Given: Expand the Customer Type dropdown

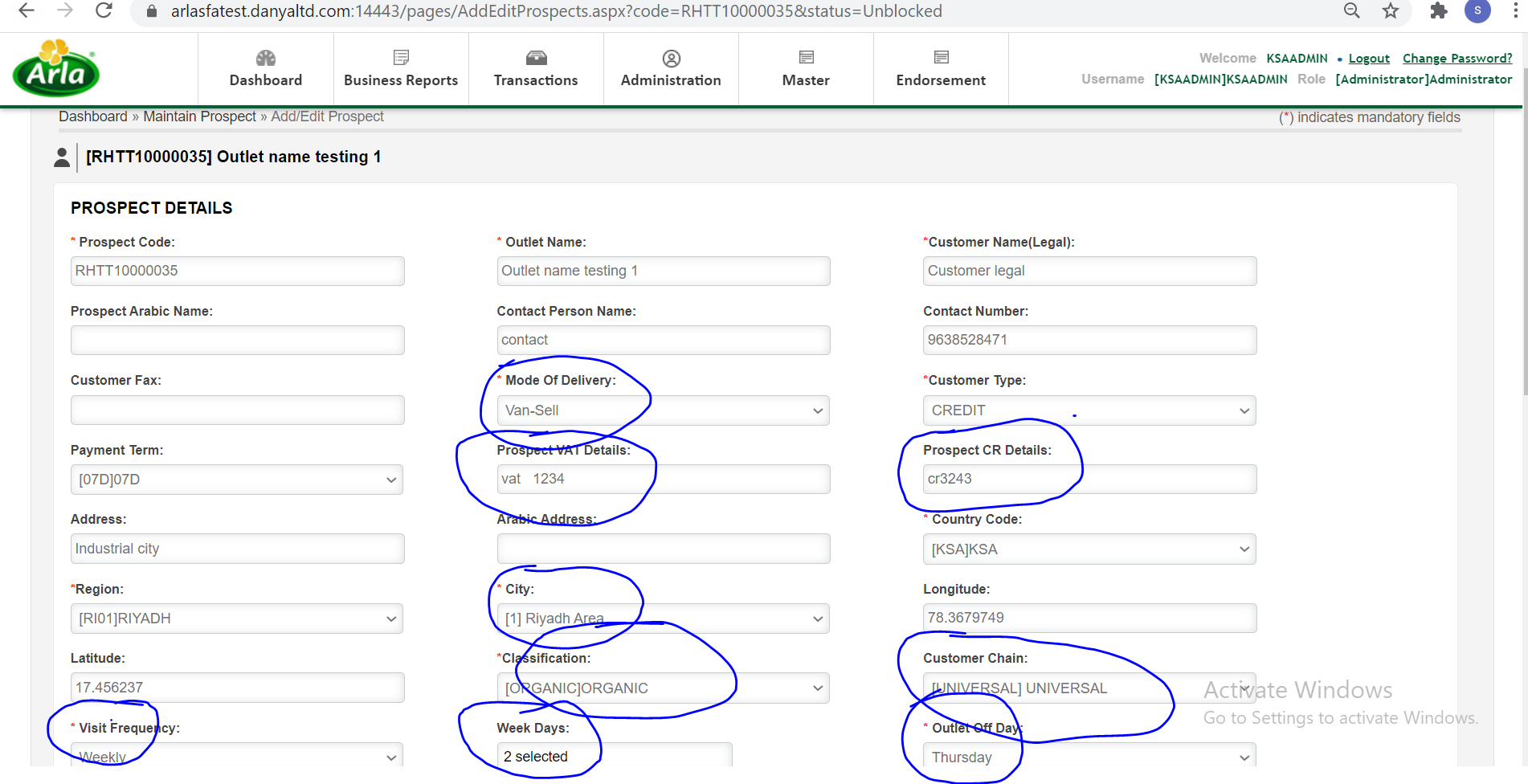Looking at the screenshot, I should [x=1089, y=410].
